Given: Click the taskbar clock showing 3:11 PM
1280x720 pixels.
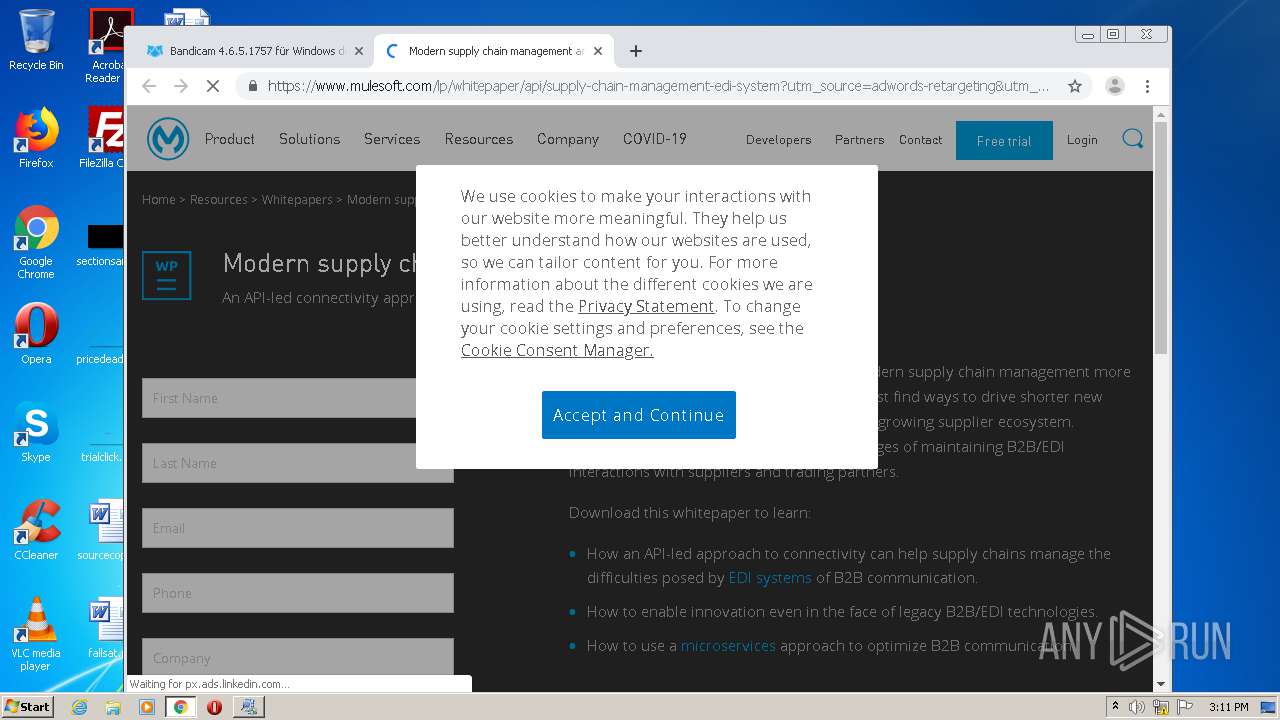Looking at the screenshot, I should point(1228,707).
